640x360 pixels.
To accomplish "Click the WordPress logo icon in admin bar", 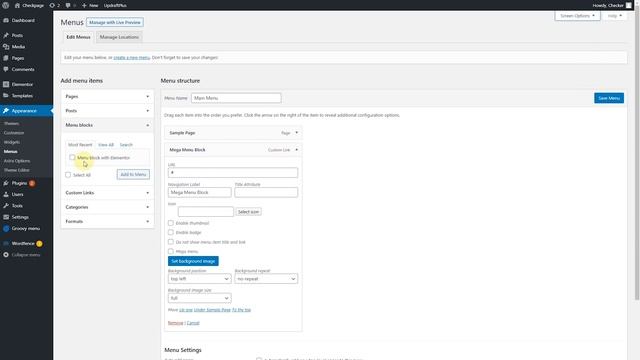I will [6, 5].
